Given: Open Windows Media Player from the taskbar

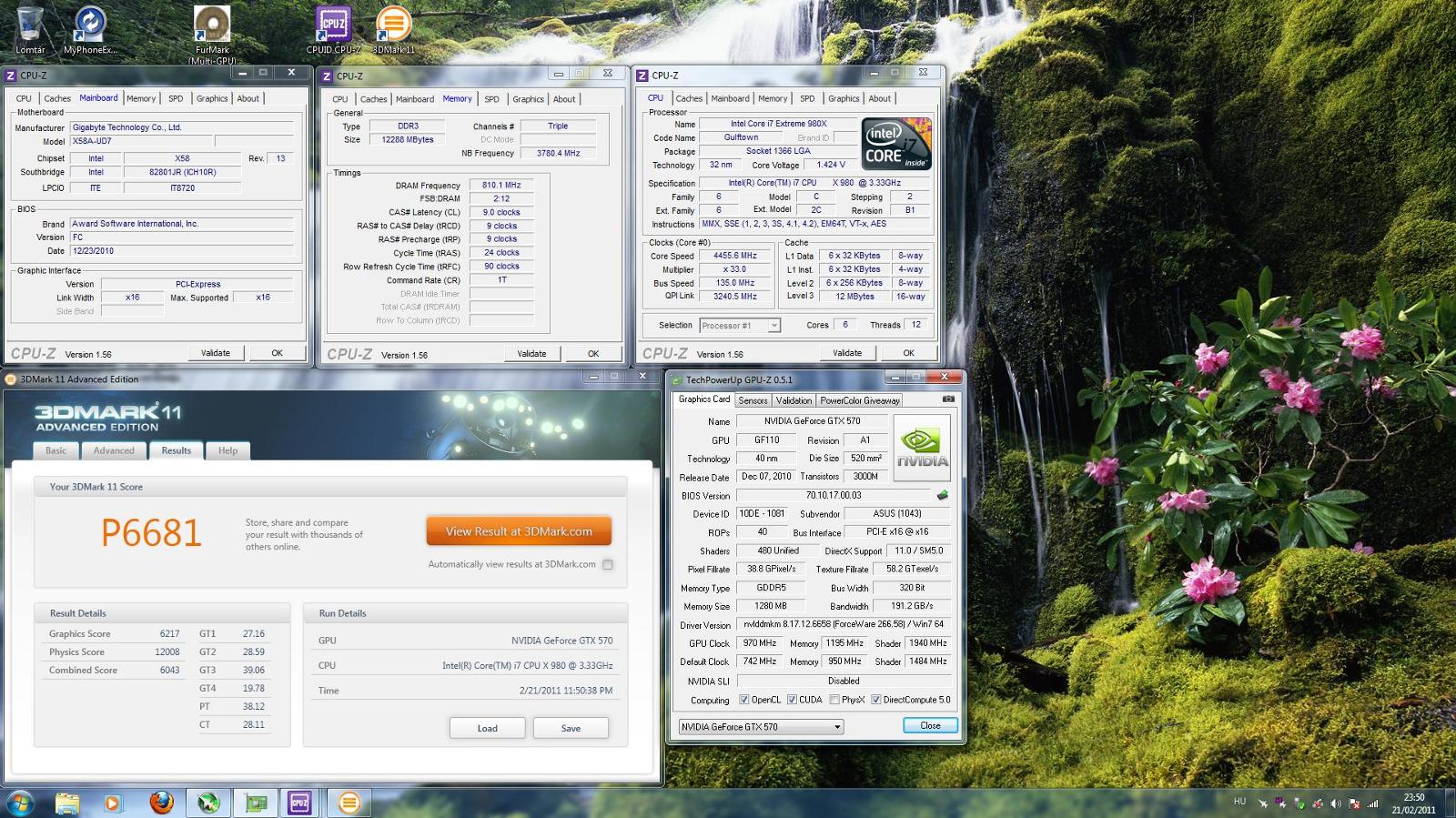Looking at the screenshot, I should [x=112, y=803].
